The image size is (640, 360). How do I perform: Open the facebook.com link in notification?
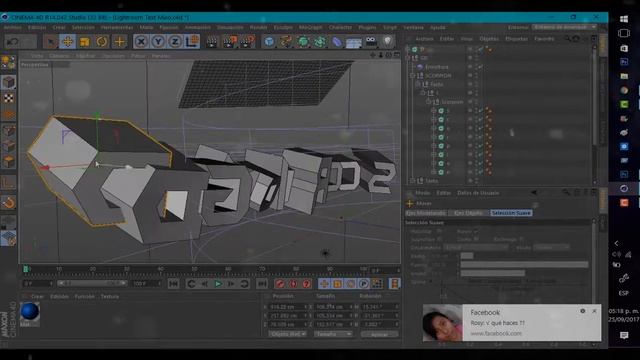tap(496, 333)
